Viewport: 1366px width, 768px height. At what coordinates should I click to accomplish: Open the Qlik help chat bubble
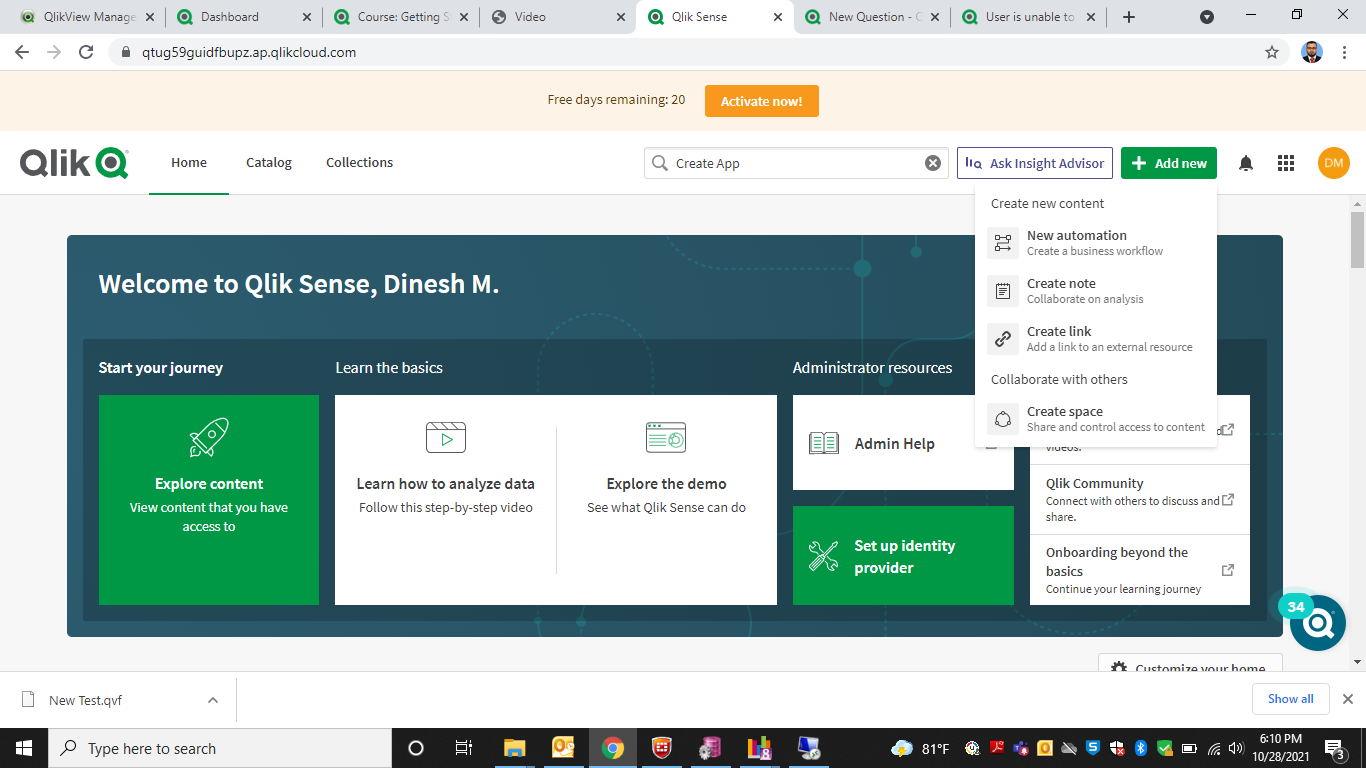[1318, 623]
